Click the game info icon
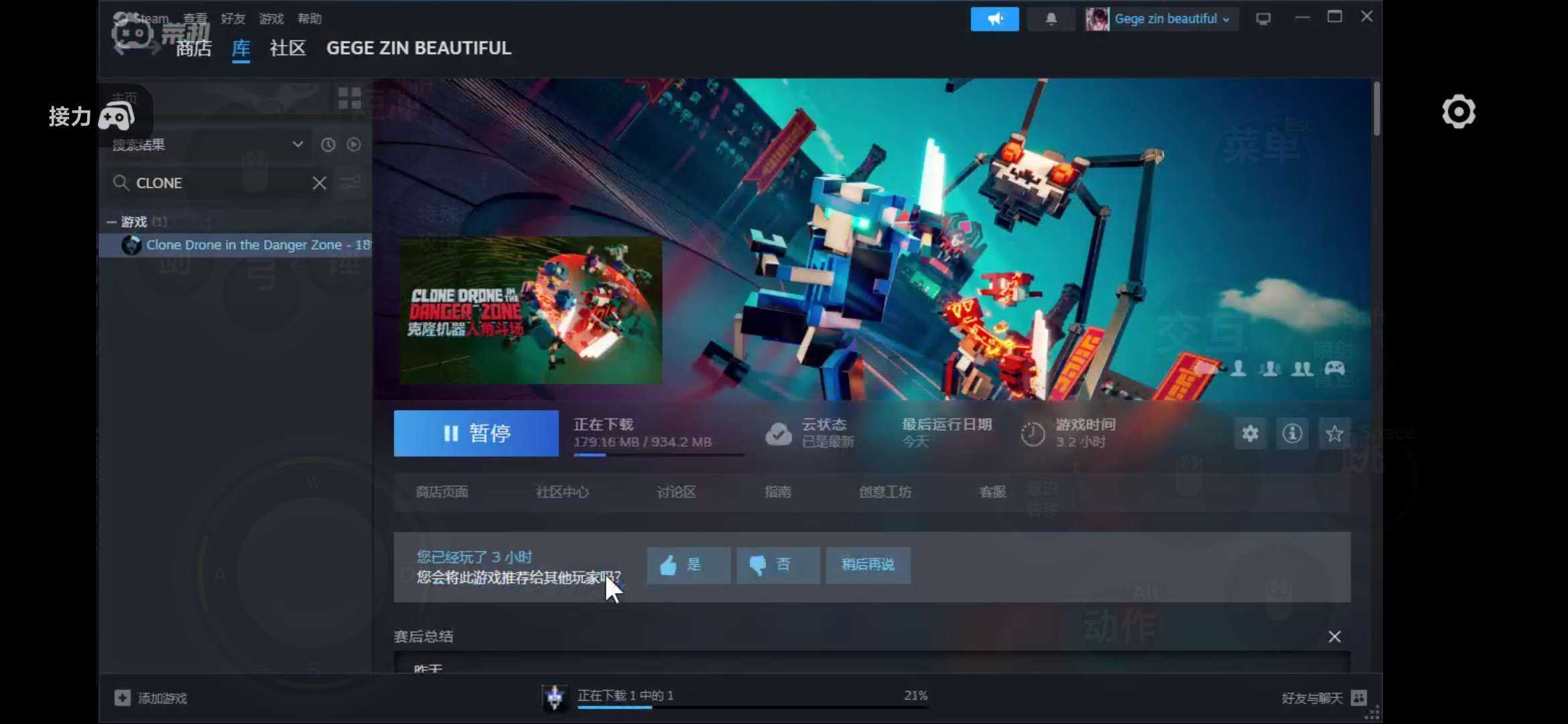This screenshot has width=1568, height=724. coord(1292,434)
